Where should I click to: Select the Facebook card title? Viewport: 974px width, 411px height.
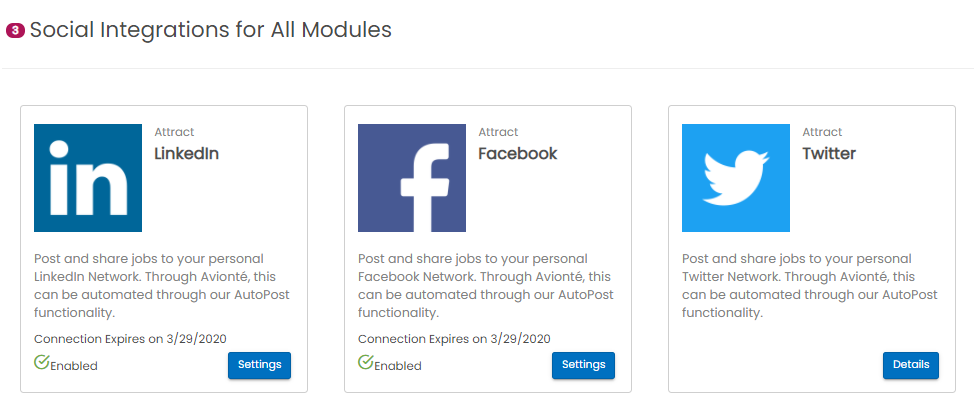click(x=518, y=154)
